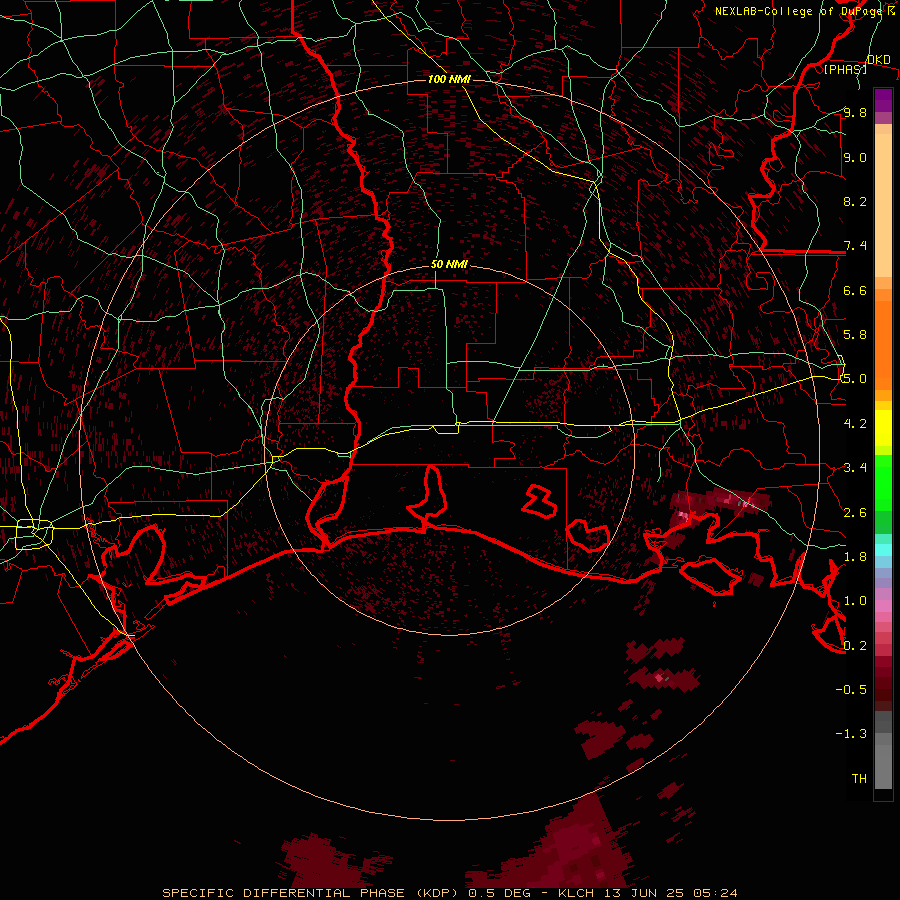Click the 100 NMI range ring label
This screenshot has height=900, width=900.
tap(449, 79)
